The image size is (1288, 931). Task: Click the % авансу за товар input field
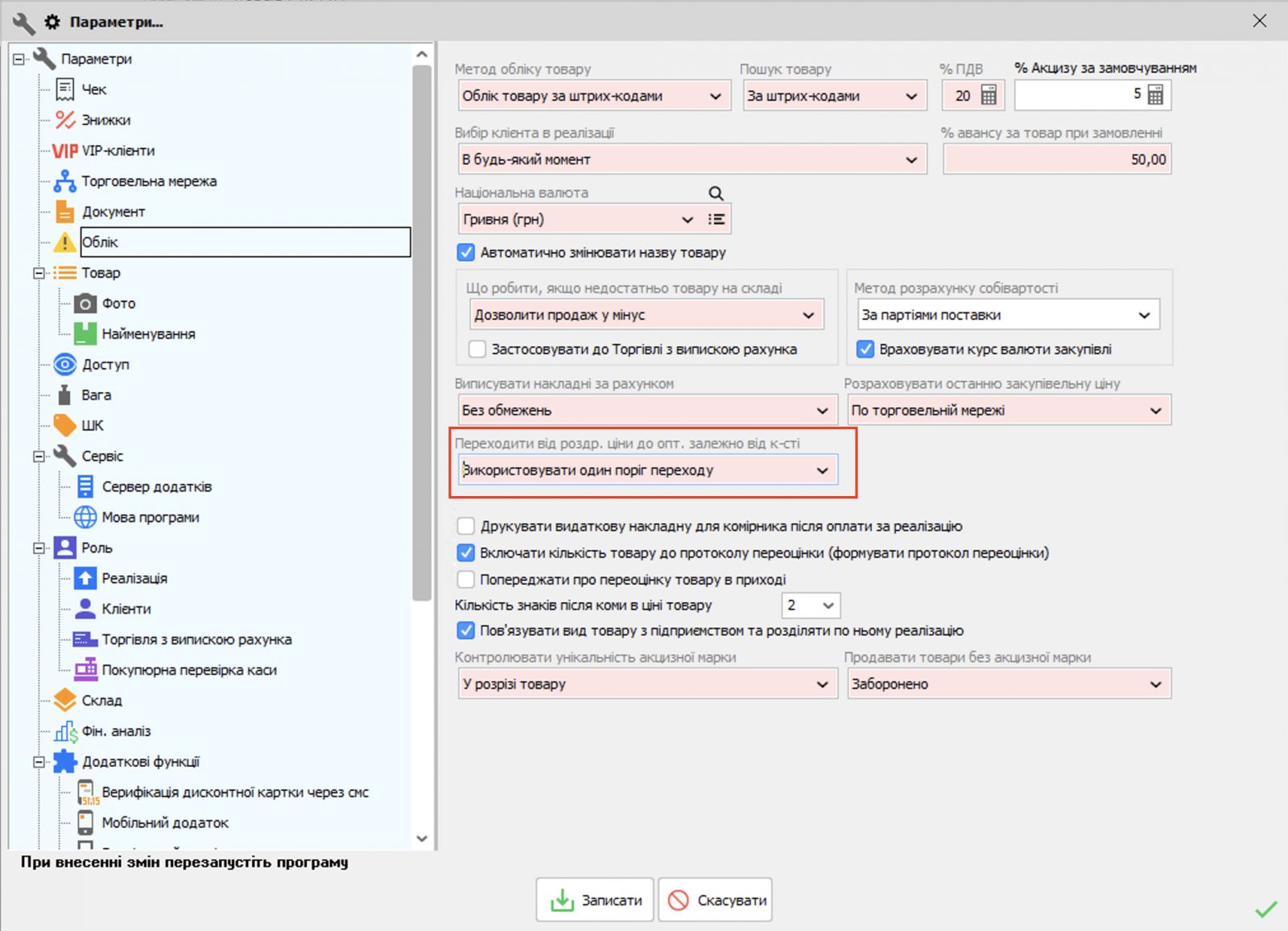coord(1056,160)
